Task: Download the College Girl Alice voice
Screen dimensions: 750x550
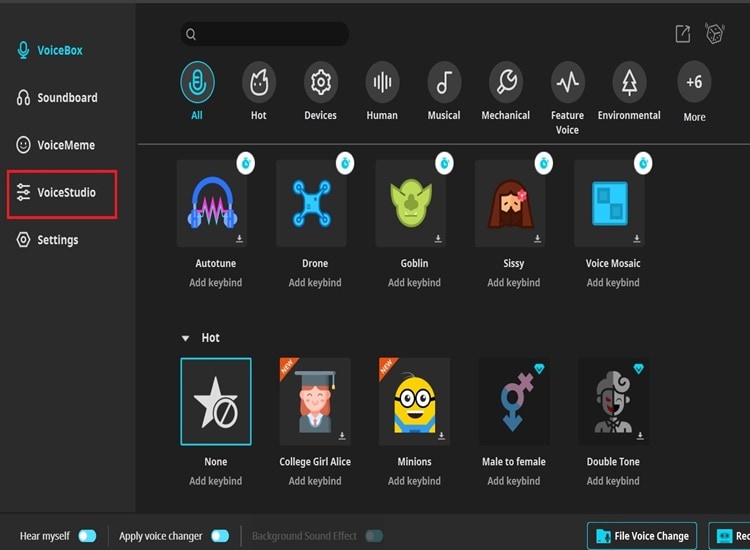Action: 342,436
